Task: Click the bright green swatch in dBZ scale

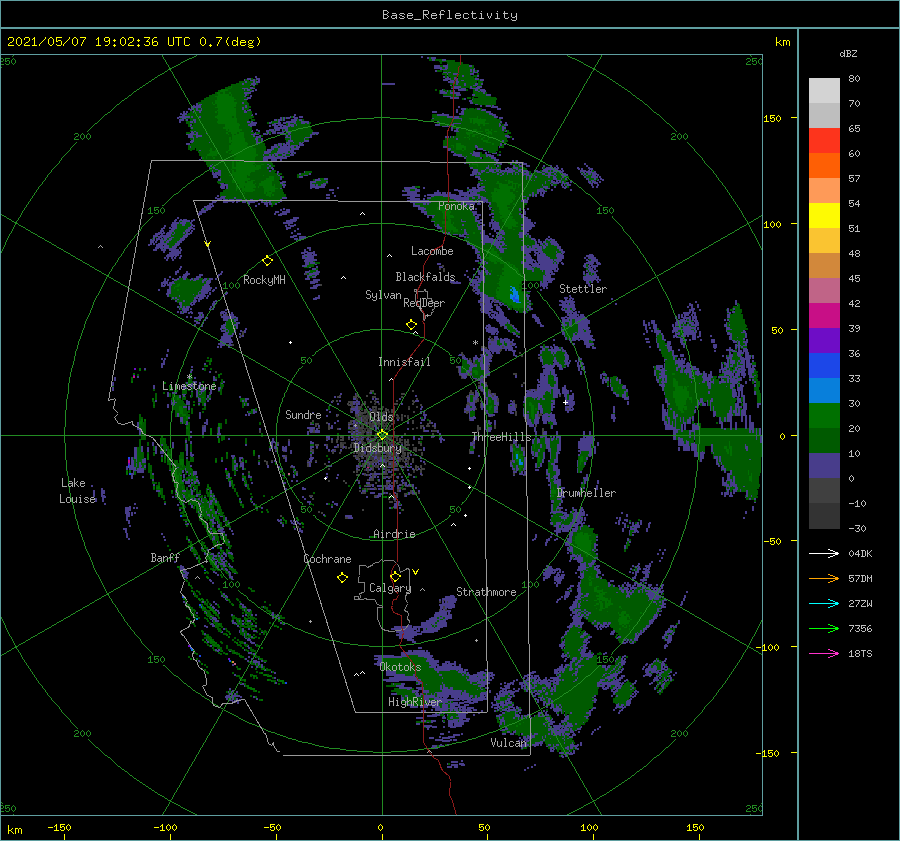Action: (824, 416)
